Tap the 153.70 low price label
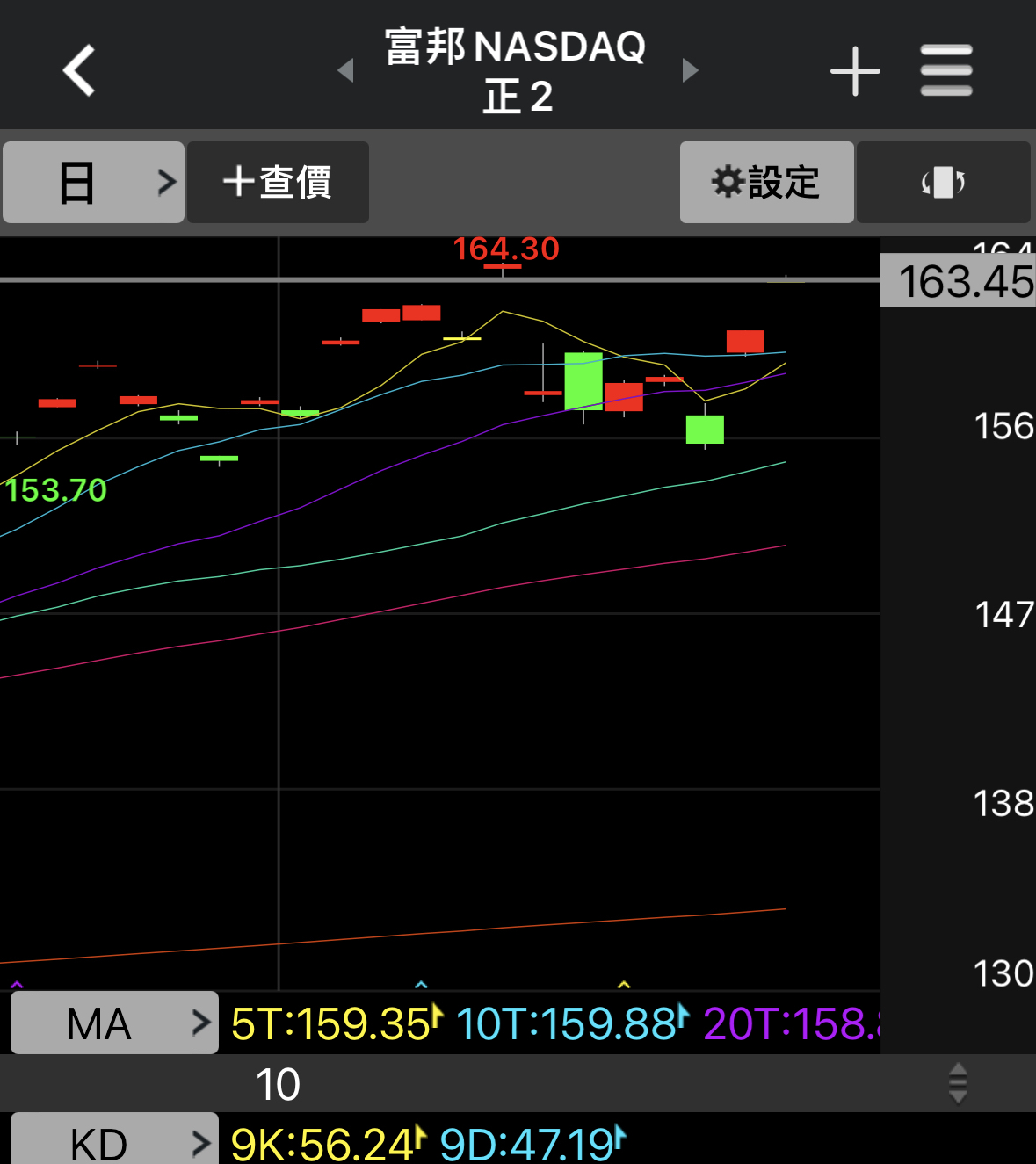1036x1164 pixels. pyautogui.click(x=55, y=489)
